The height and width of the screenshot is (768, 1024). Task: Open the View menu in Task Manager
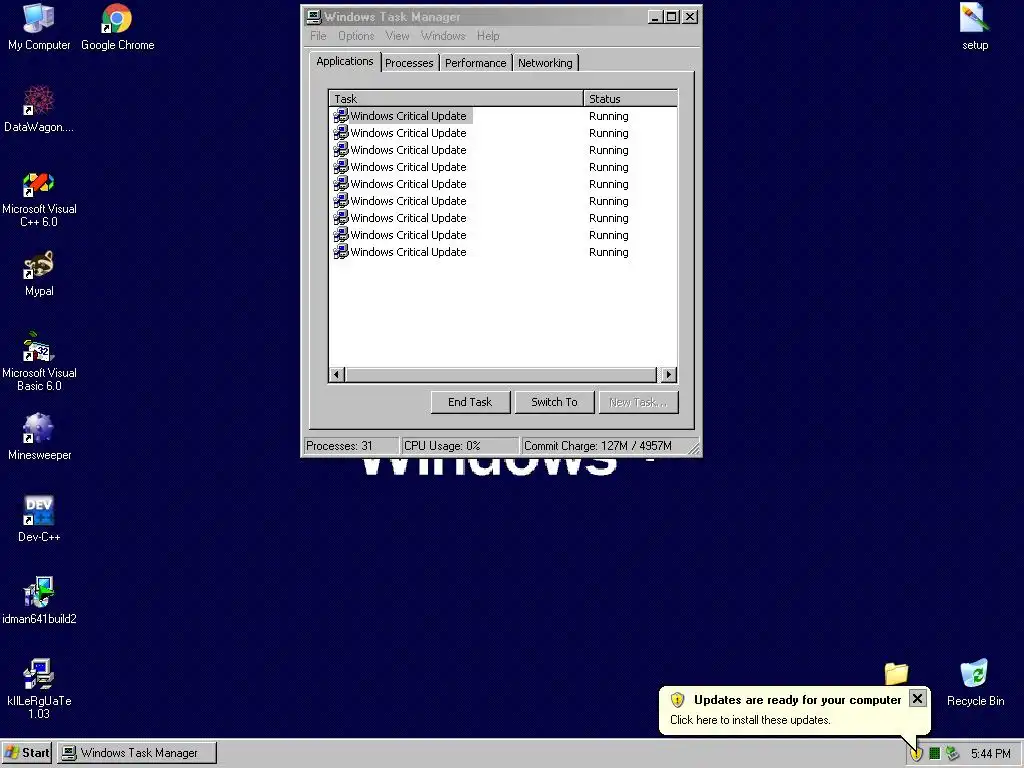click(x=397, y=36)
